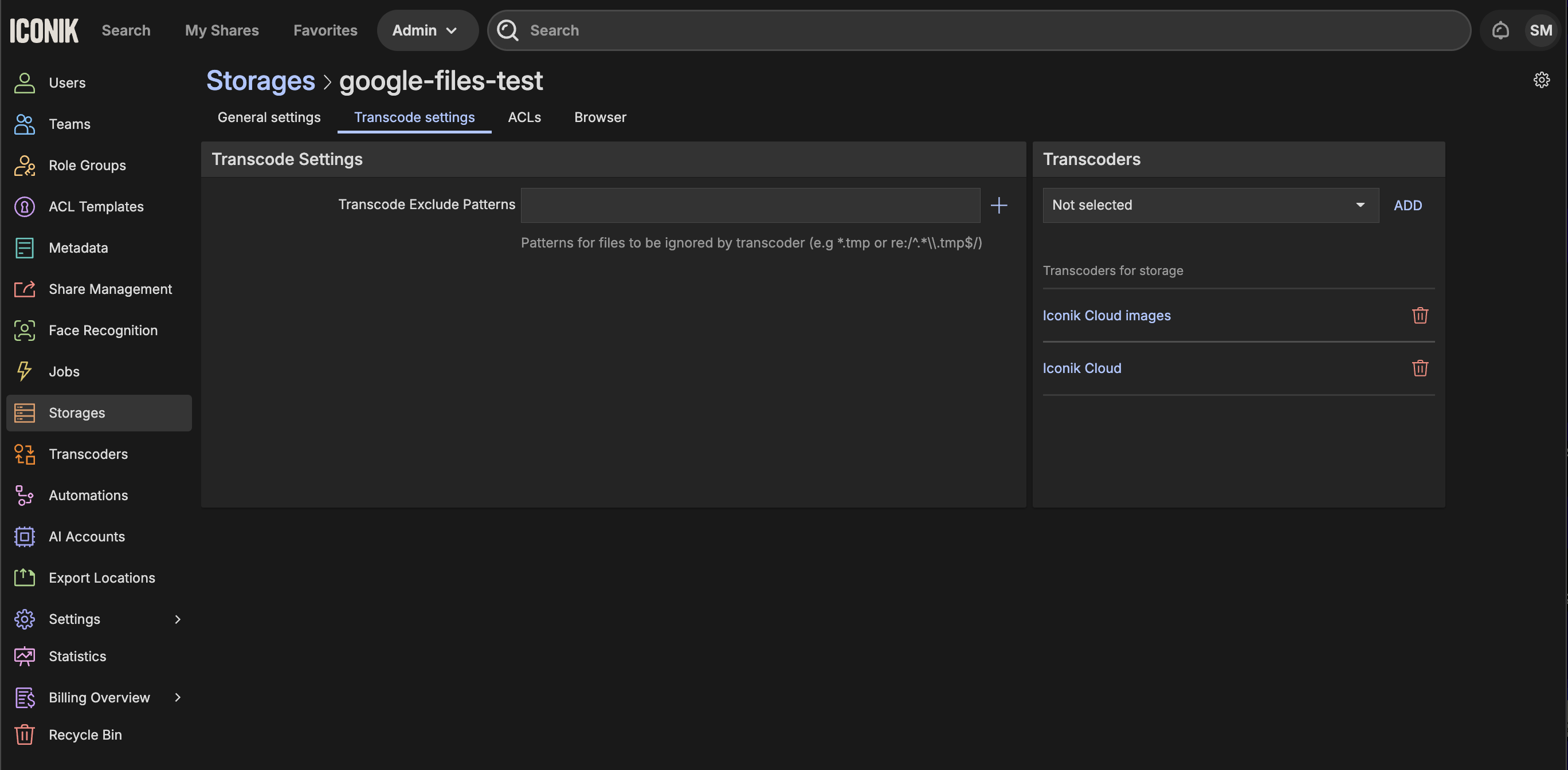Switch to the ACLs tab
1568x770 pixels.
(524, 117)
